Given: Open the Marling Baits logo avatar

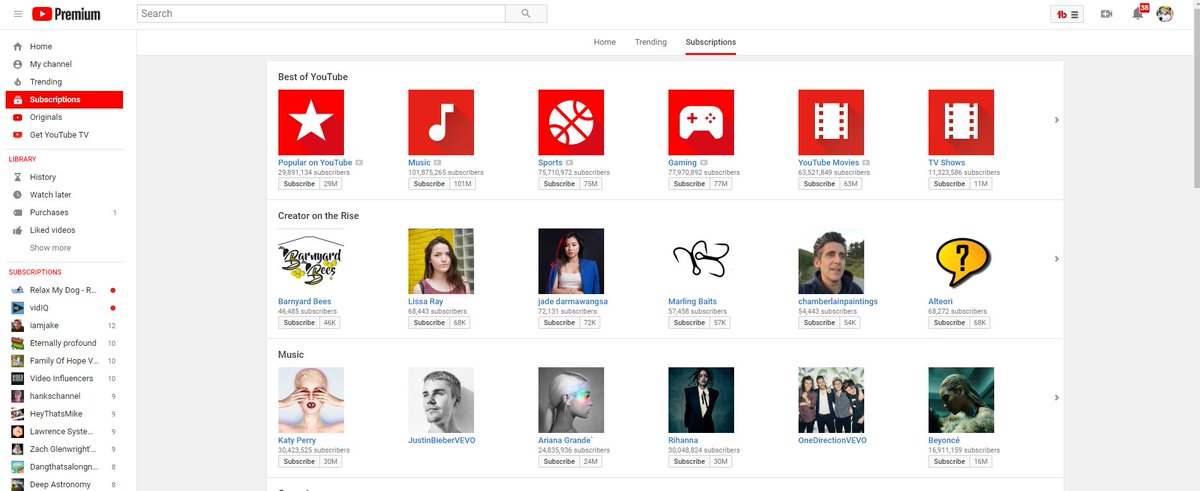Looking at the screenshot, I should 701,261.
